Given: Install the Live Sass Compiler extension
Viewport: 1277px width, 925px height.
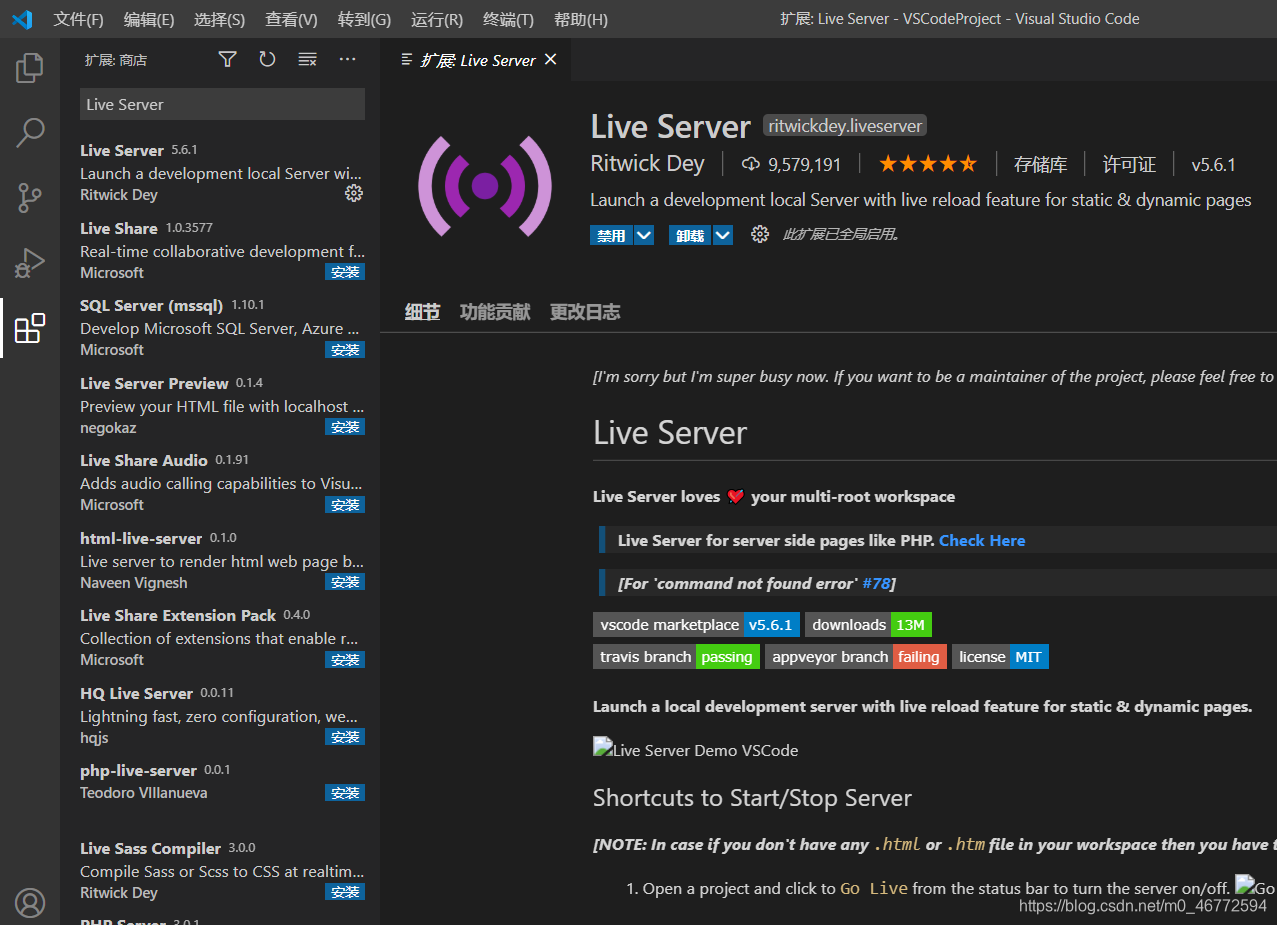Looking at the screenshot, I should [x=345, y=892].
